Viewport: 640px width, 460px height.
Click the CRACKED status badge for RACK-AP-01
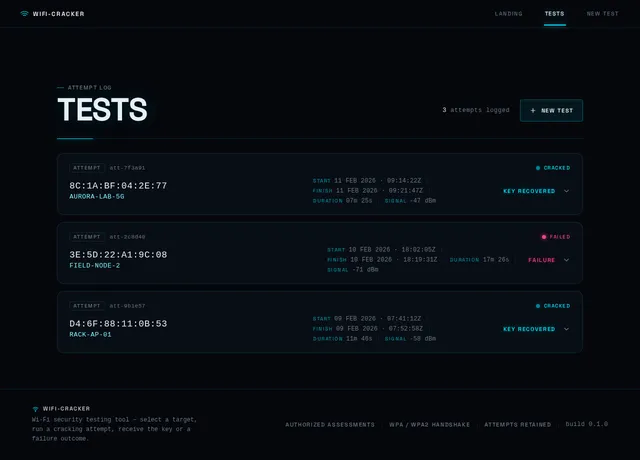[x=553, y=306]
